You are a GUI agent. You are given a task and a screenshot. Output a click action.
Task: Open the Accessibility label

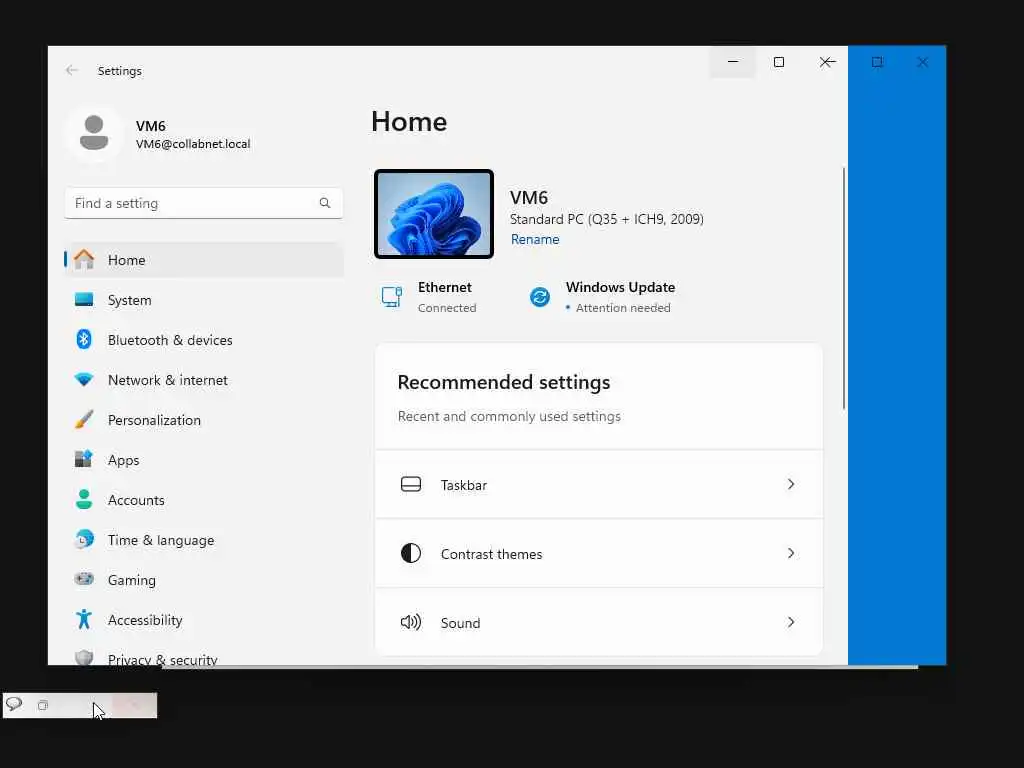(x=145, y=620)
